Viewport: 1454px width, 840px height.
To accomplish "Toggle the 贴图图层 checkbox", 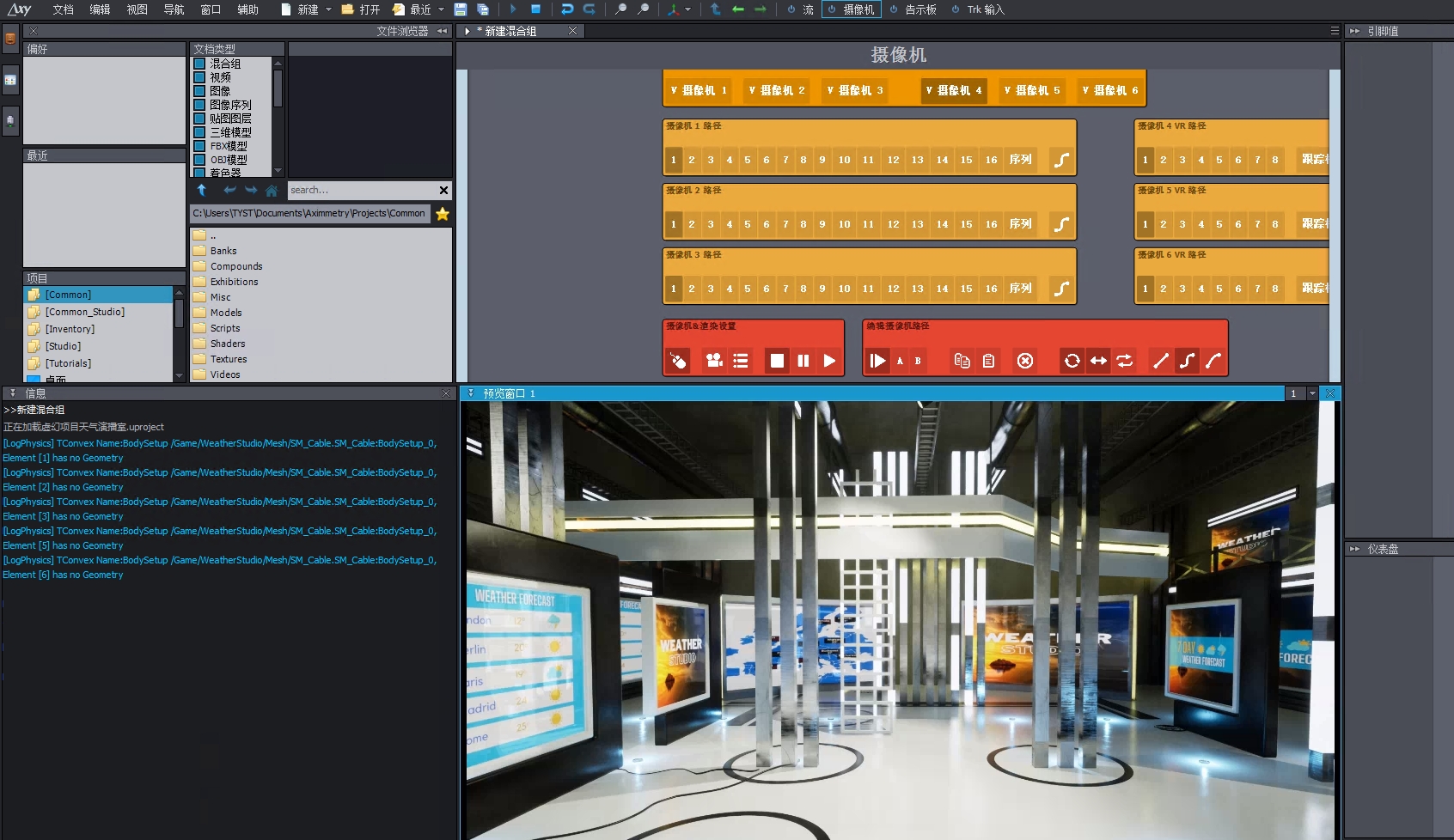I will coord(199,119).
